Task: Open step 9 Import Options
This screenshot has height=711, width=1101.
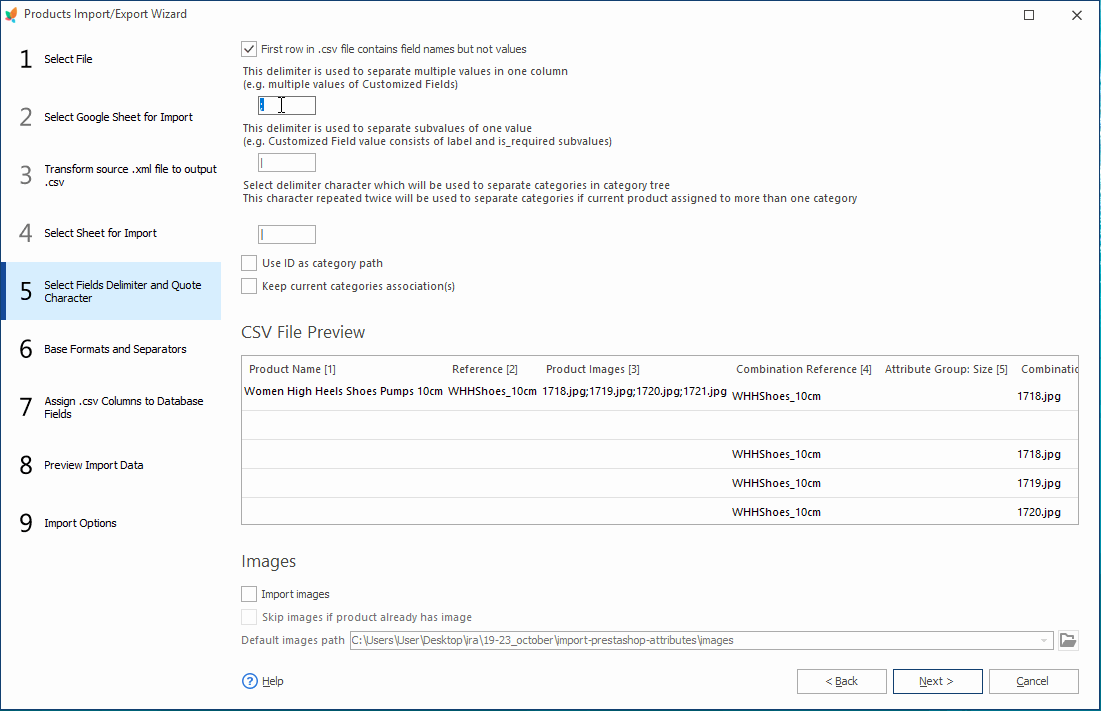Action: [x=111, y=523]
